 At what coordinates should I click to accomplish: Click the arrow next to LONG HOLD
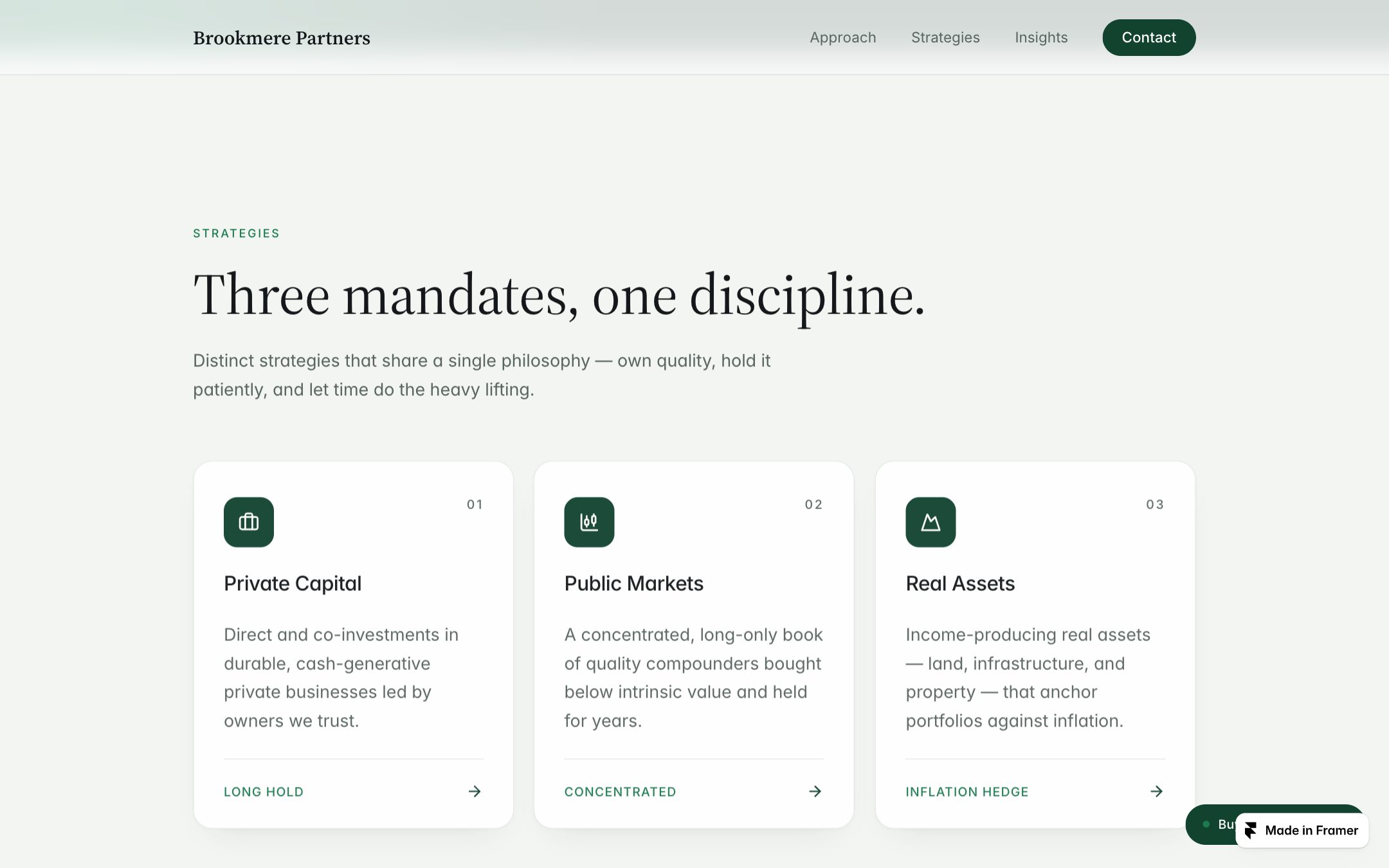(475, 791)
